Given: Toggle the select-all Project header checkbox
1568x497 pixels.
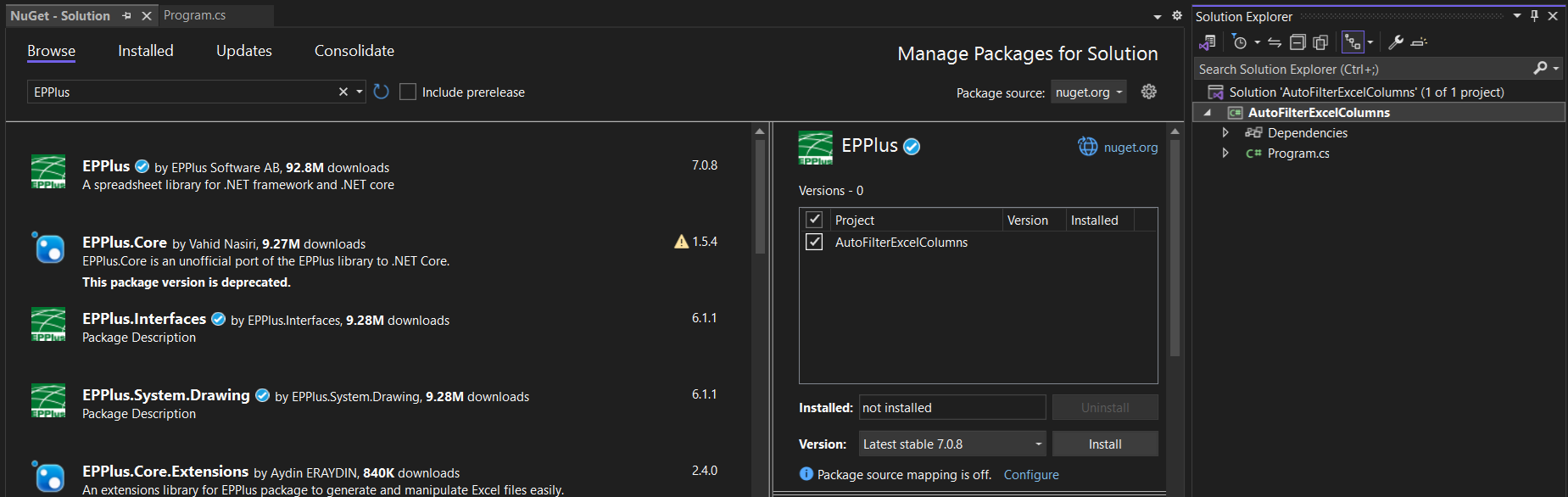Looking at the screenshot, I should pos(814,220).
